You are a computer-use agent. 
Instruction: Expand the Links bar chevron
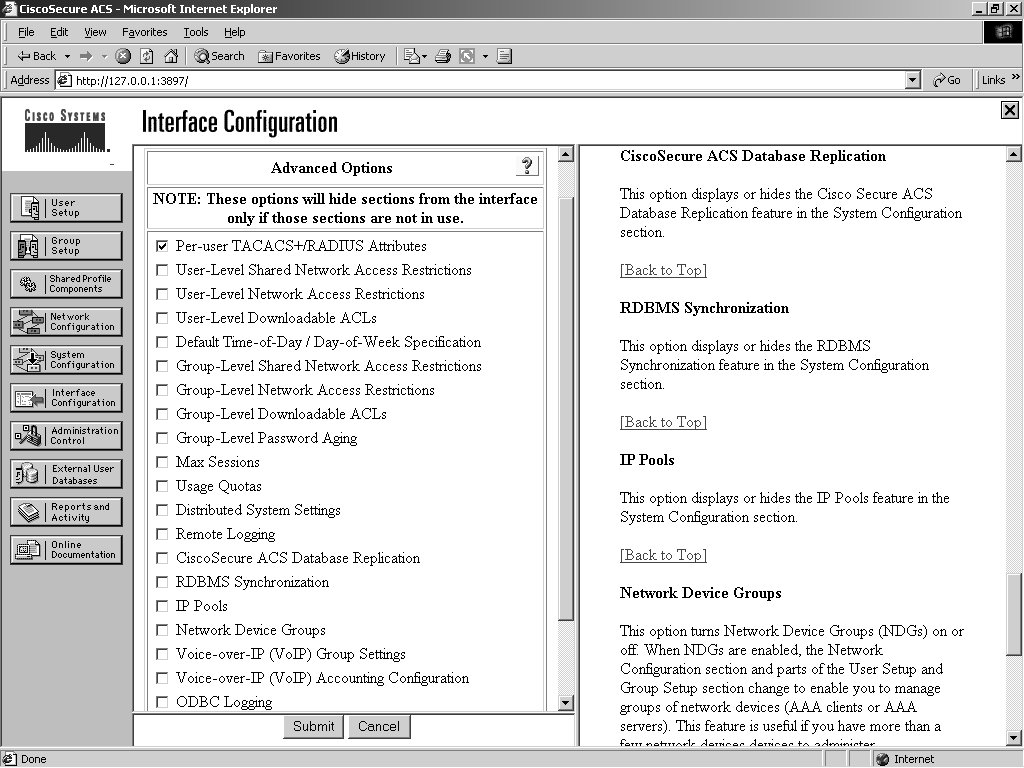click(x=1016, y=77)
